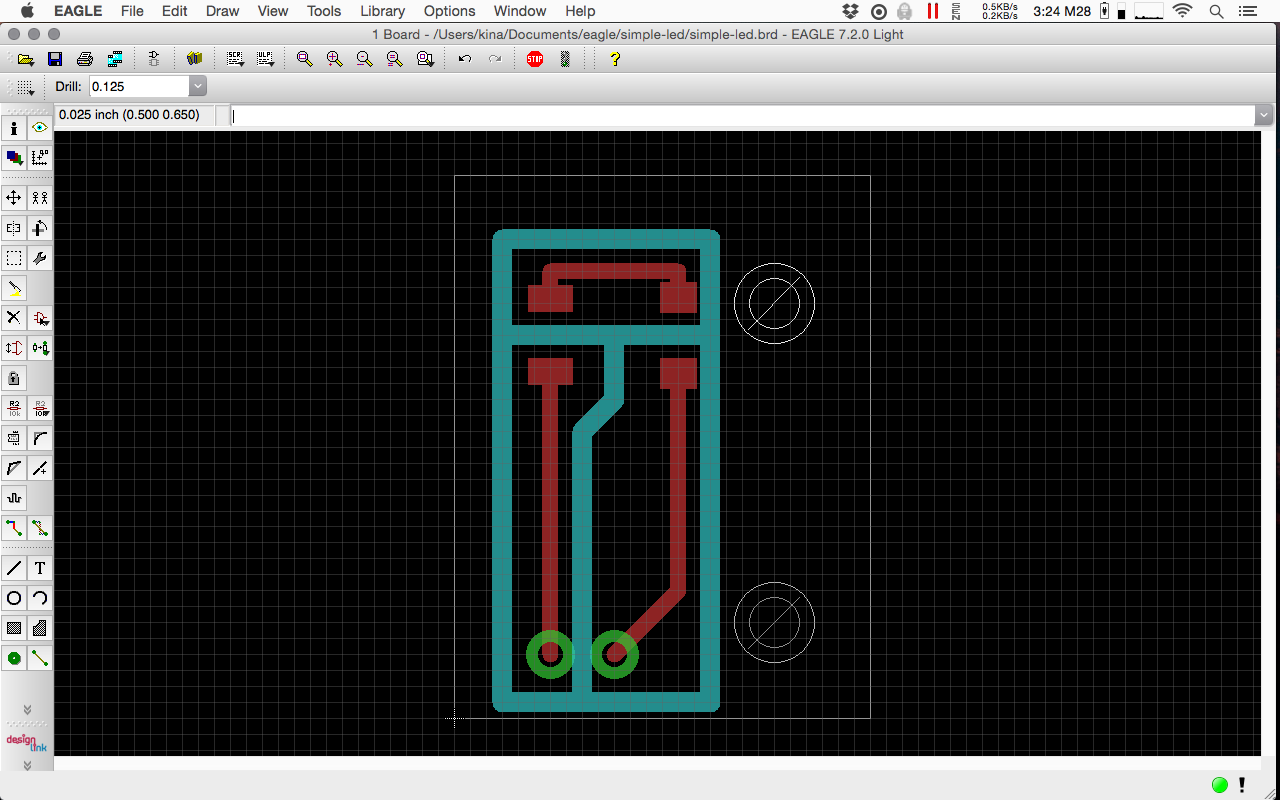Click the Open file toolbar icon
This screenshot has width=1280, height=800.
point(25,59)
